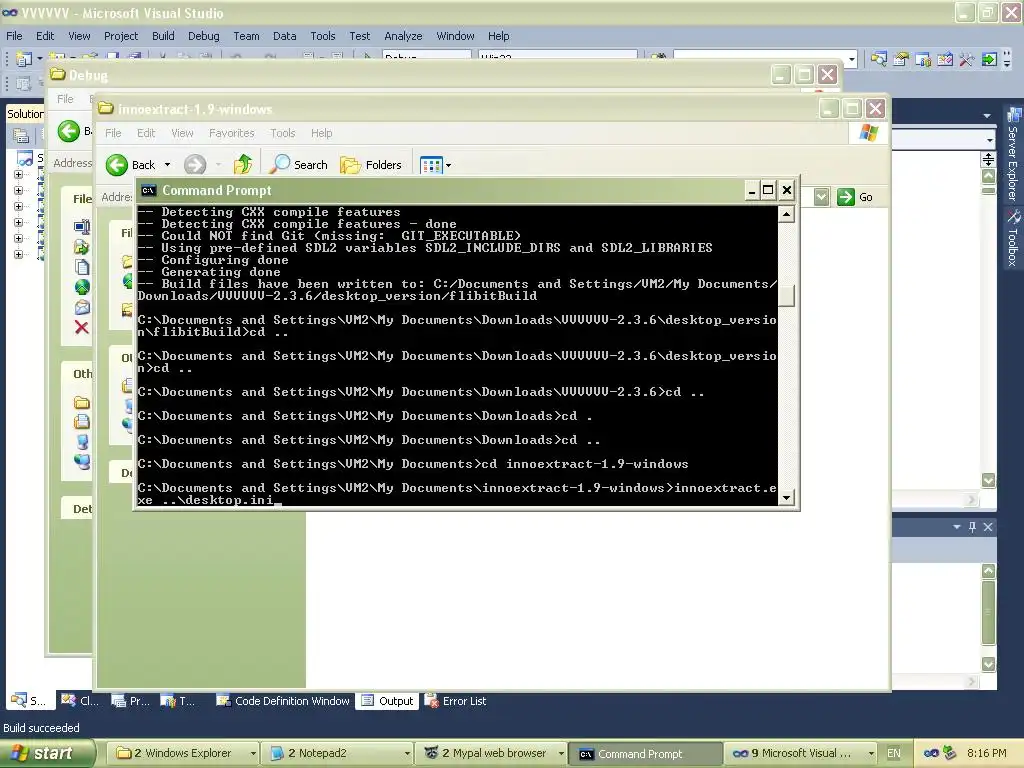Click the Back button in innoextract Explorer

pos(131,165)
